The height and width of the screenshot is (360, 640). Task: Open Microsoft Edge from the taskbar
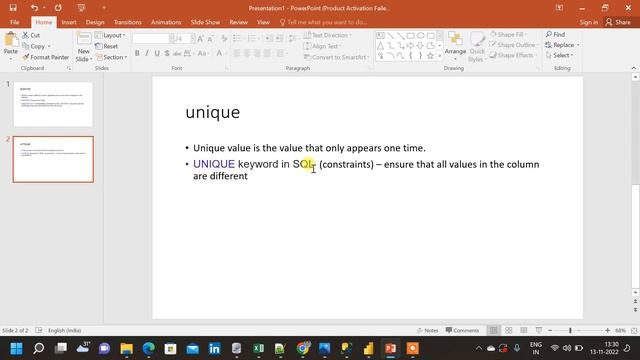tap(149, 348)
